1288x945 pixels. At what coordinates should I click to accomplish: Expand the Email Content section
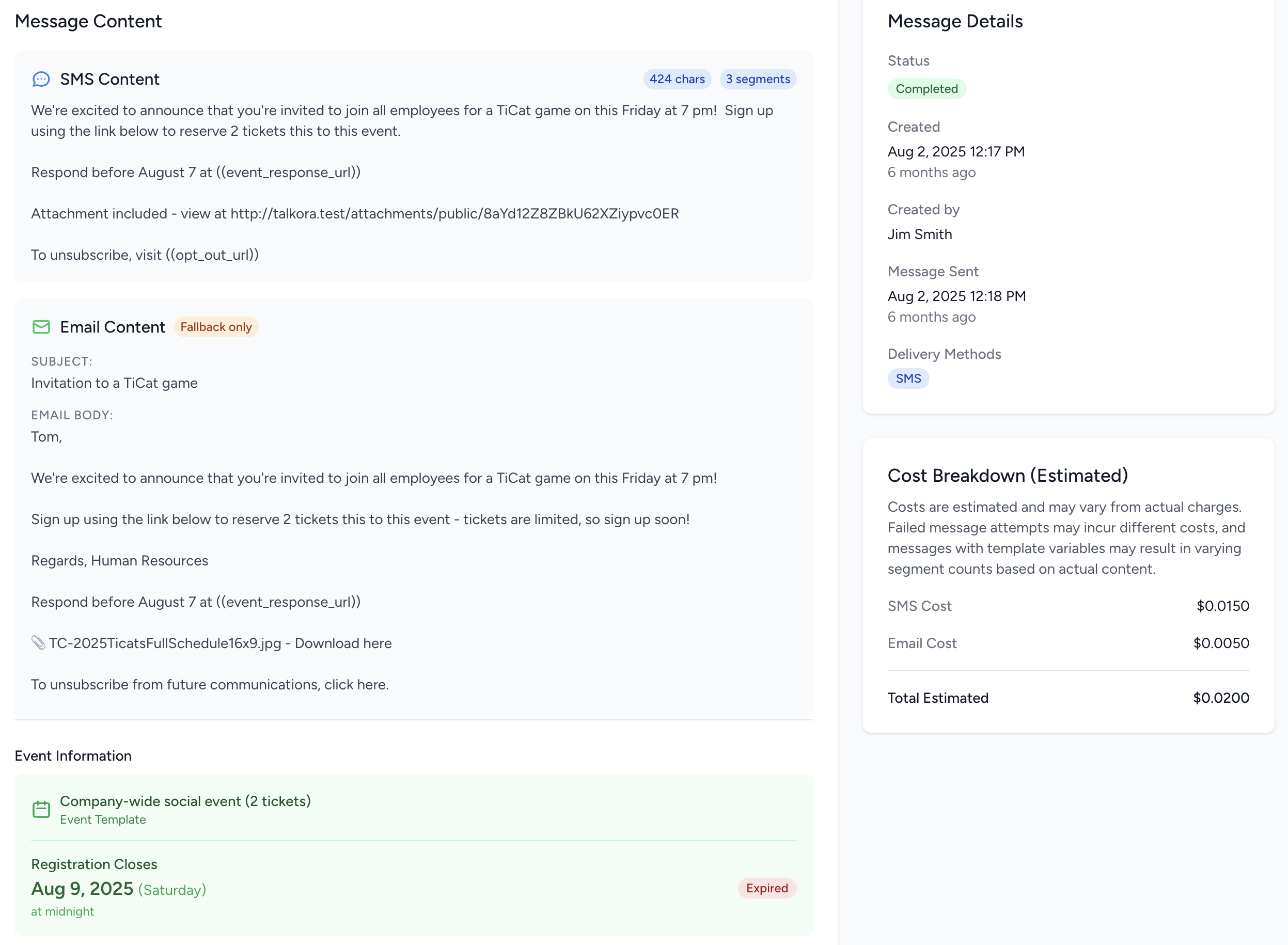point(112,327)
